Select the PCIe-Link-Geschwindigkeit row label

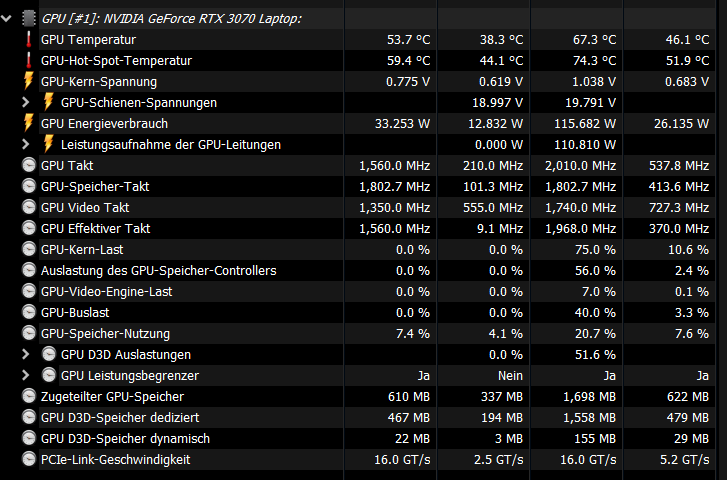point(115,460)
